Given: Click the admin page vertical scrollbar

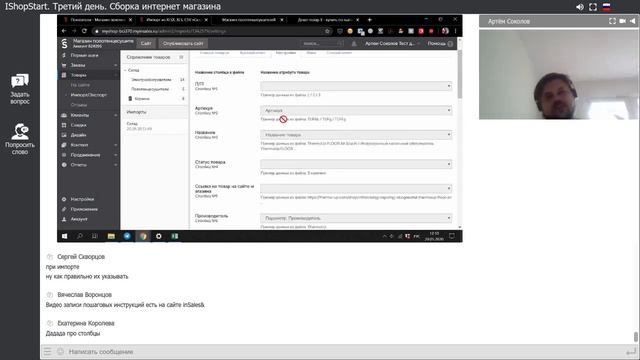Looking at the screenshot, I should pos(460,73).
